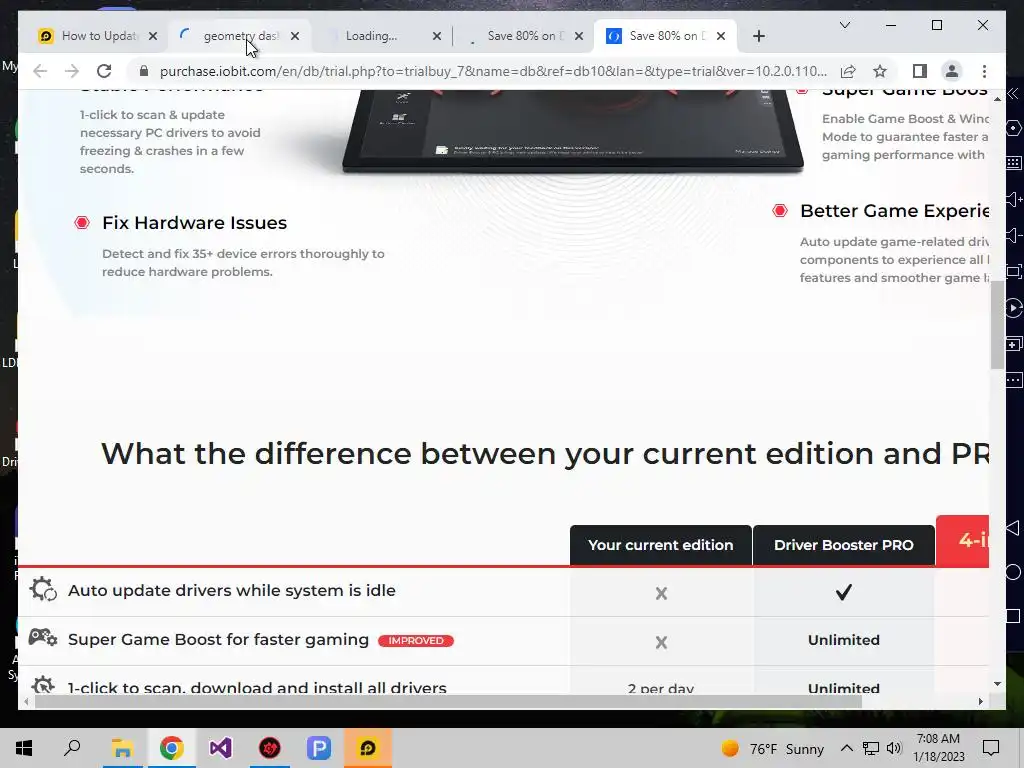Open the operation recorder play icon

1014,308
